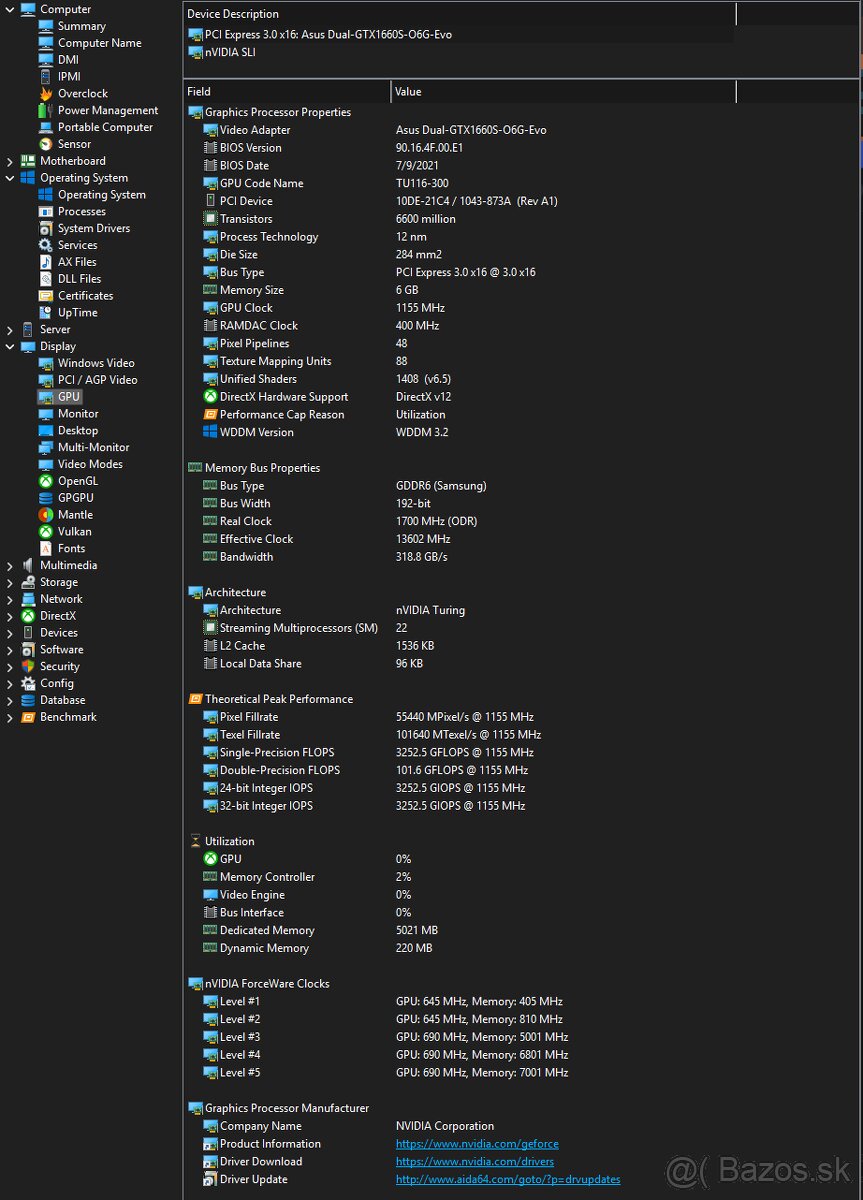Open the DirectX section

[x=58, y=615]
